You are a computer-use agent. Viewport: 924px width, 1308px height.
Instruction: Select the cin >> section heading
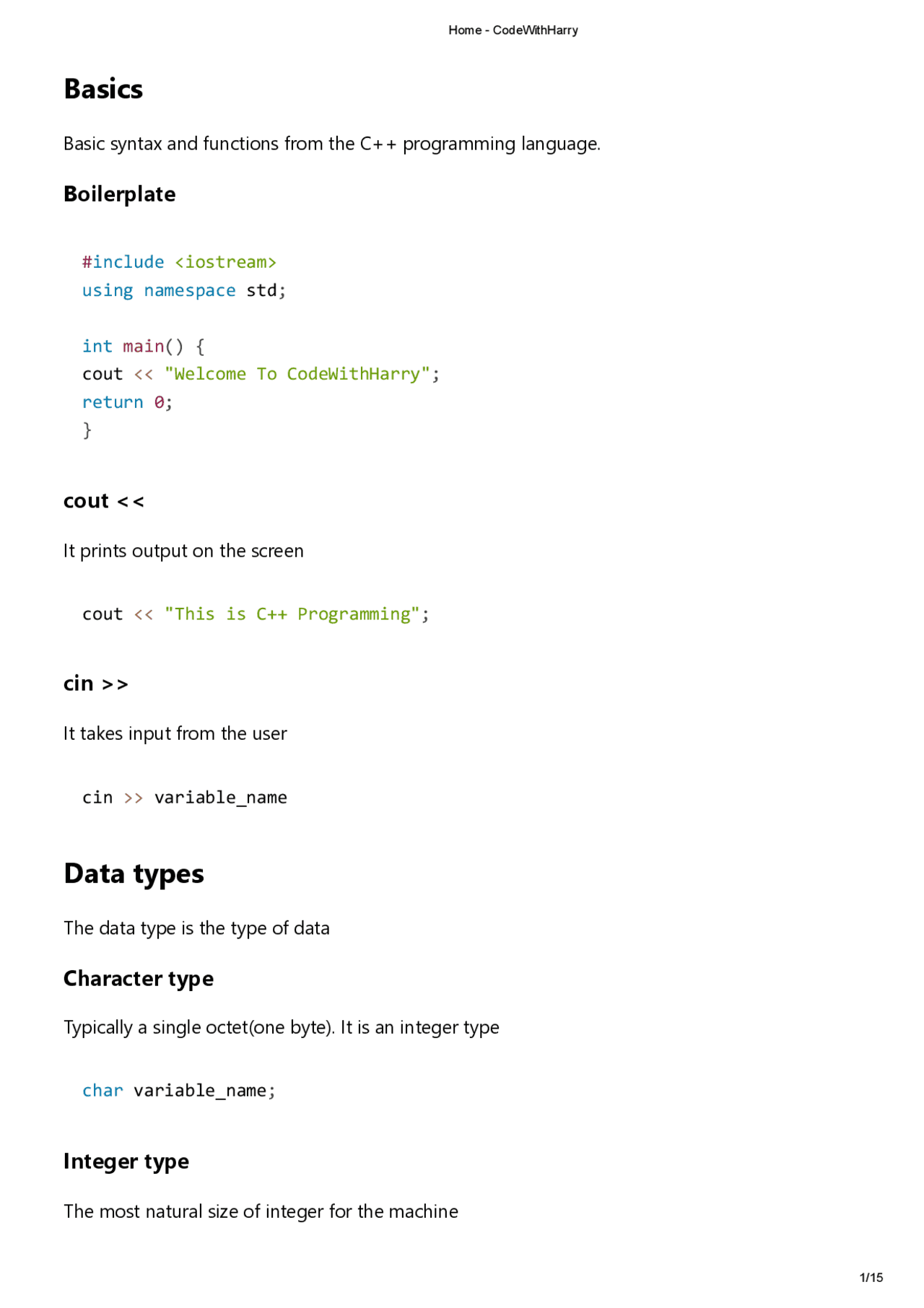[96, 684]
